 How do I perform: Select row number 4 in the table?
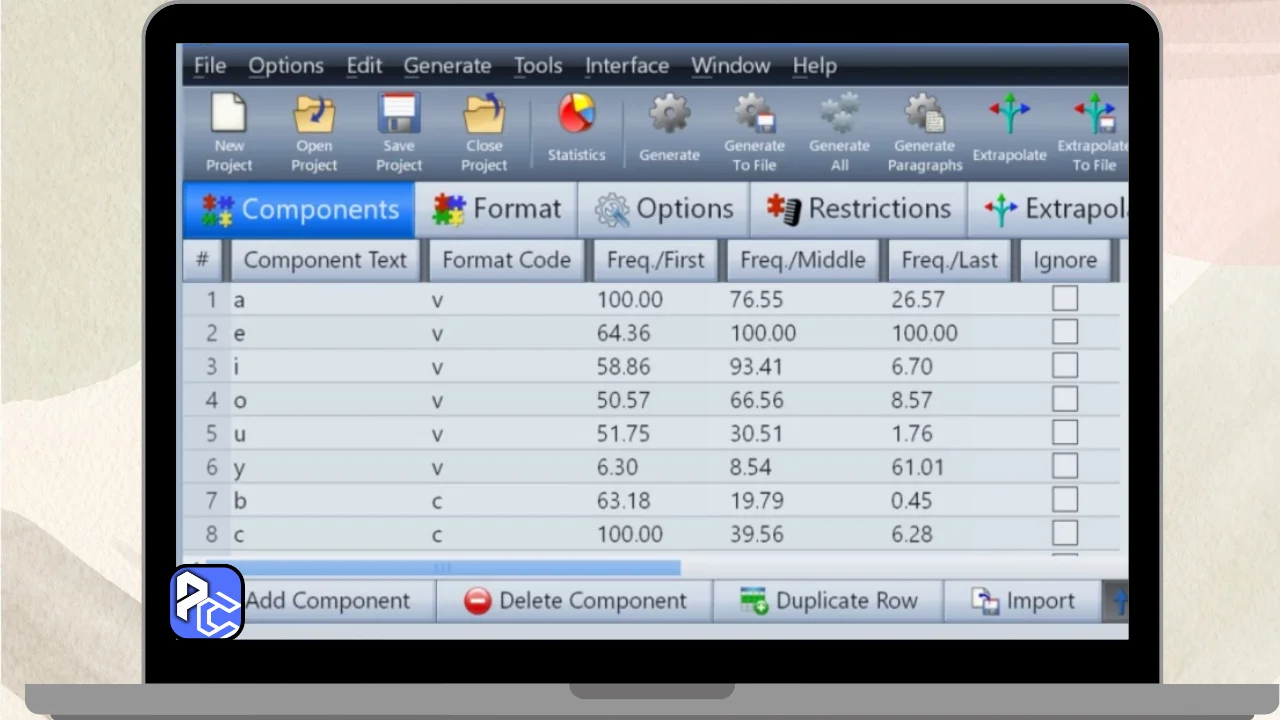pos(211,400)
